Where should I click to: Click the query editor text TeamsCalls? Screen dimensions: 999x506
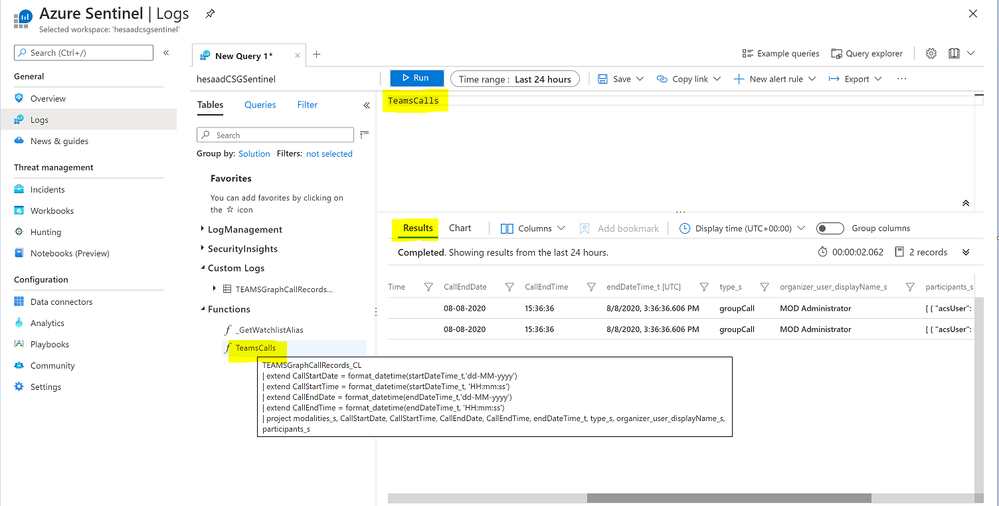point(413,101)
